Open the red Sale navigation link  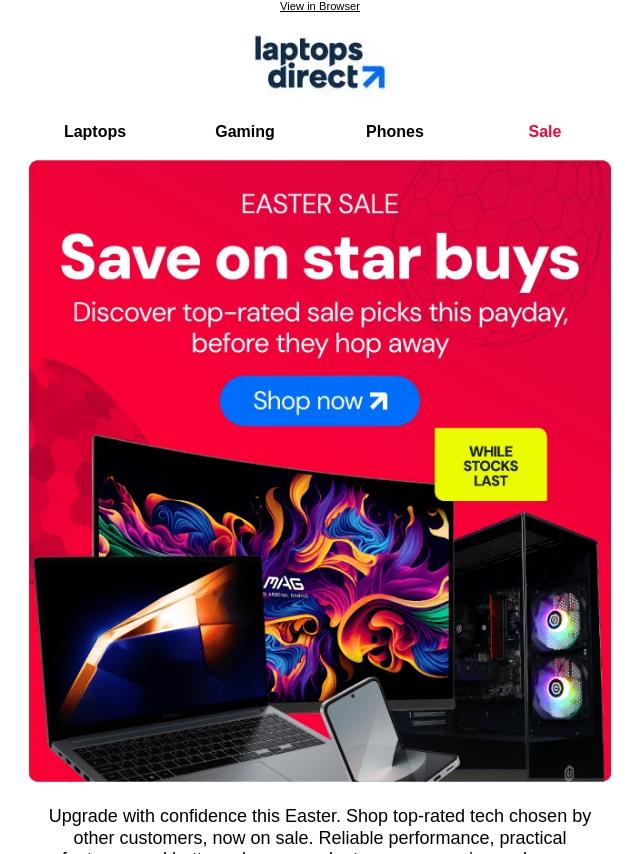coord(544,131)
